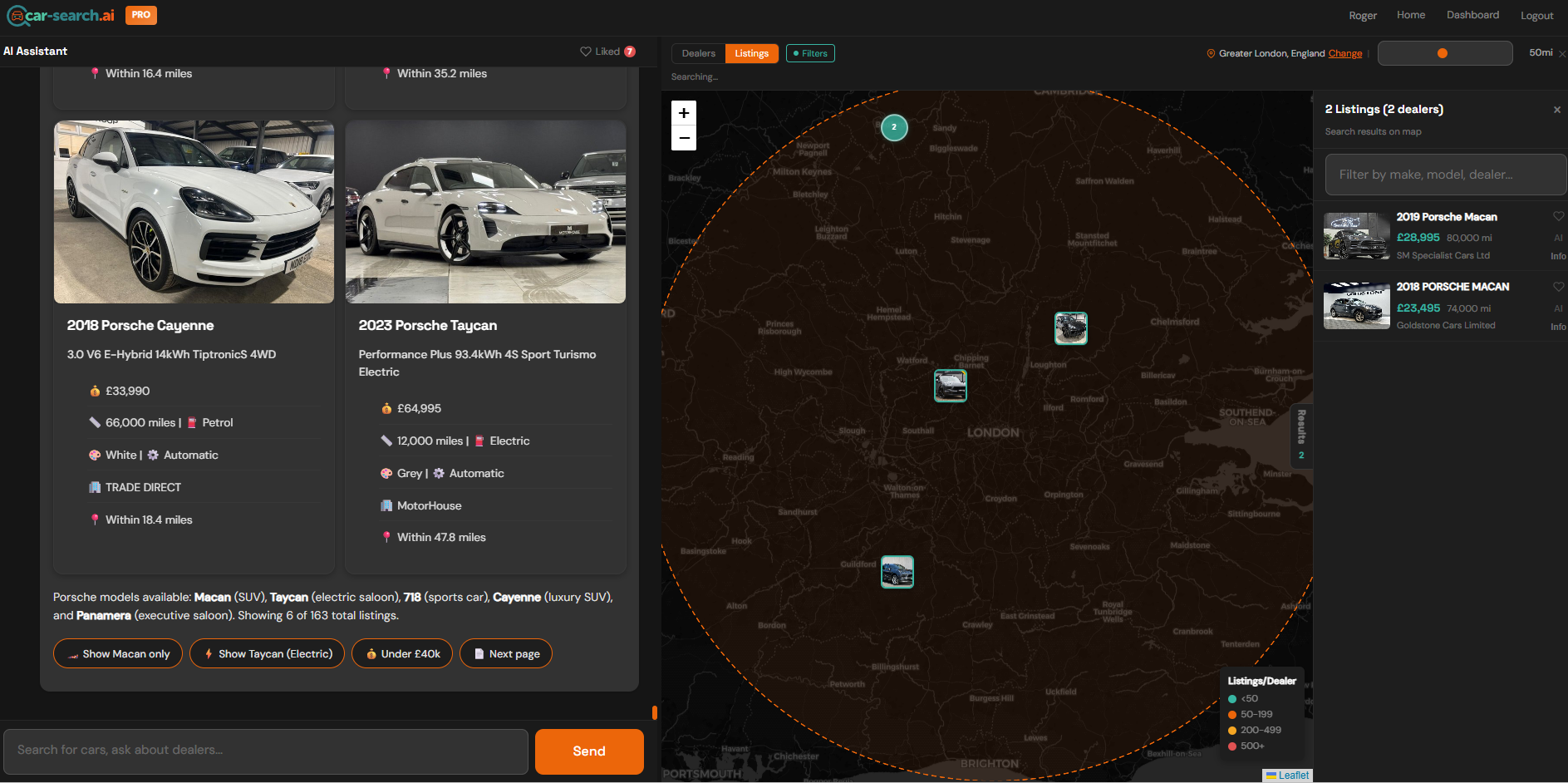The height and width of the screenshot is (783, 1568).
Task: Favorite the 2019 Porsche Macan listing
Action: (1558, 215)
